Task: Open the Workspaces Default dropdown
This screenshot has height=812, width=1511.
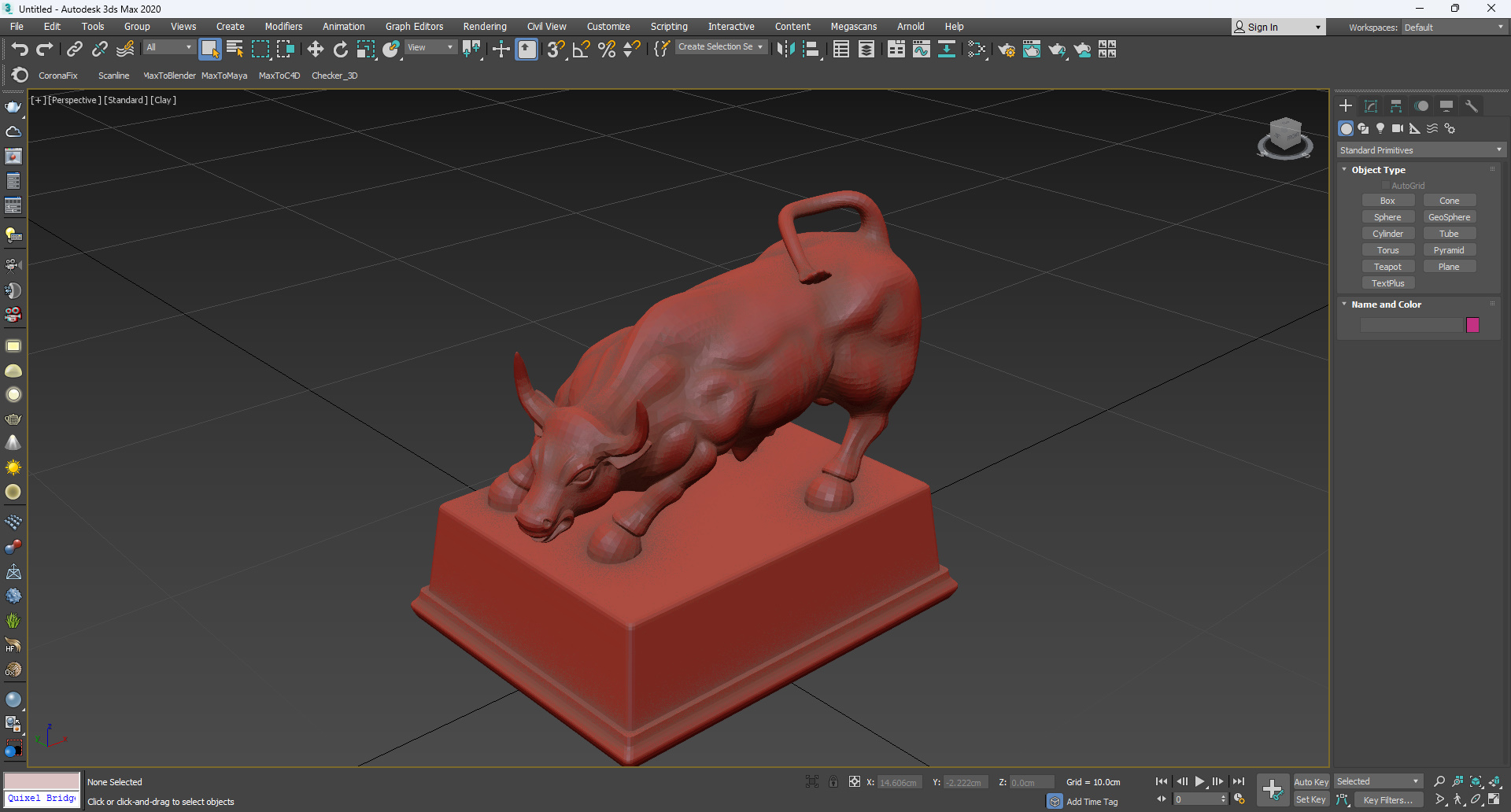Action: 1454,28
